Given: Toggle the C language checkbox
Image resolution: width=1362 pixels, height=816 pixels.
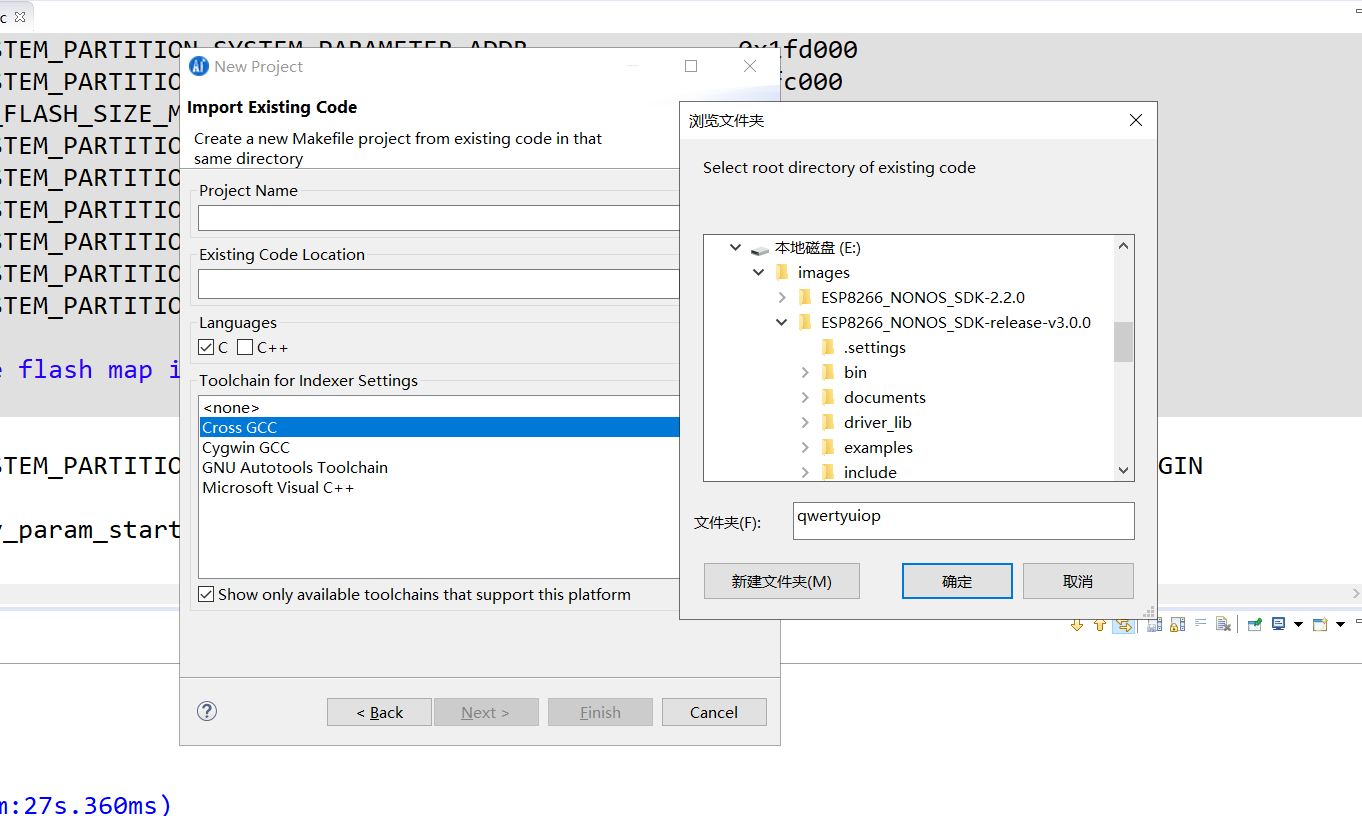Looking at the screenshot, I should point(206,347).
